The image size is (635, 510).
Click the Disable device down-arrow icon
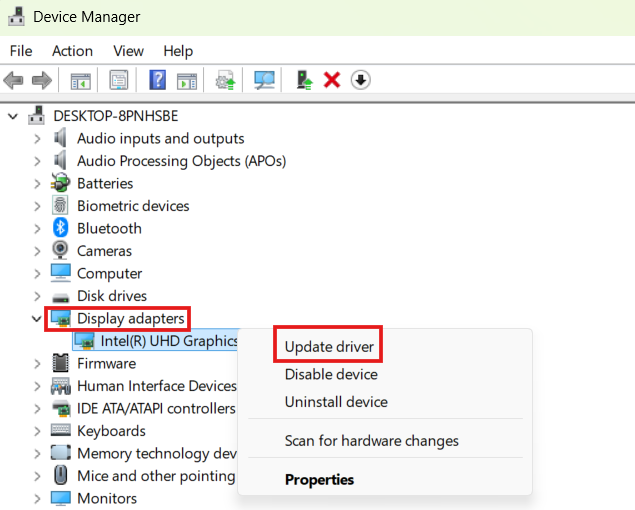point(360,80)
